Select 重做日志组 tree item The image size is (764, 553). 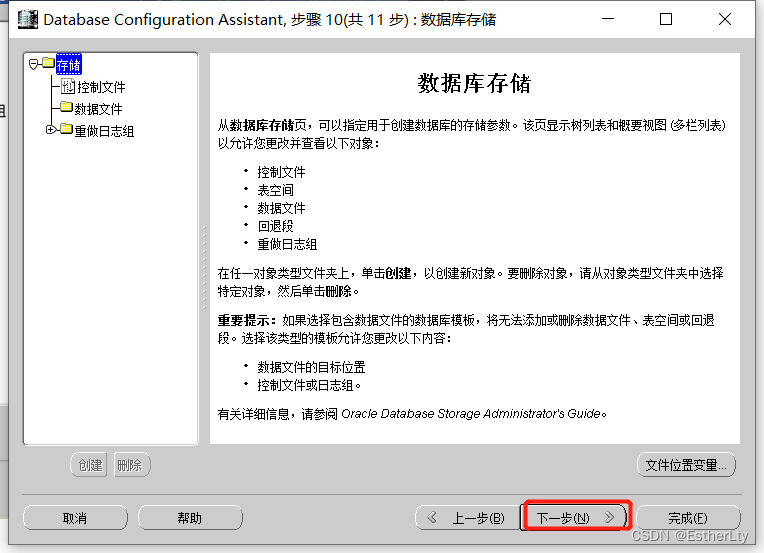[104, 131]
